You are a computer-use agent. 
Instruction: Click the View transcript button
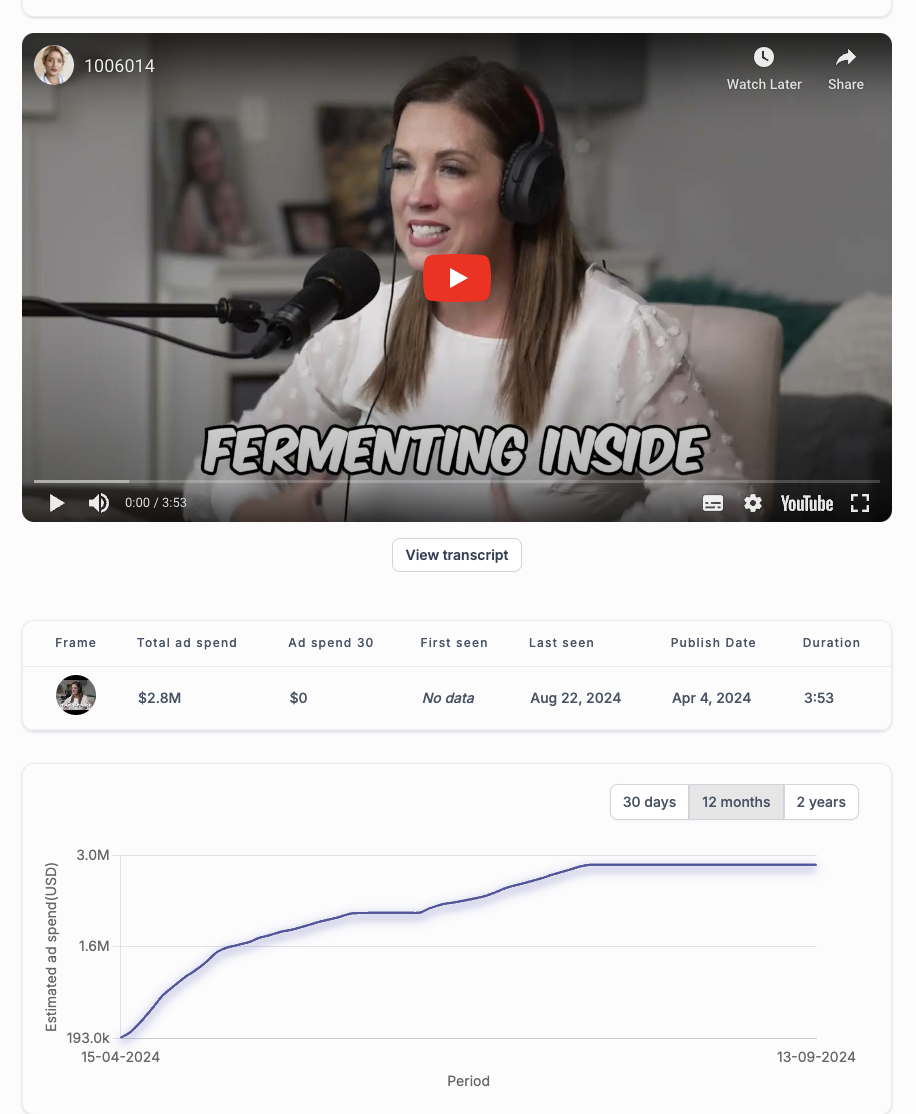(x=457, y=555)
